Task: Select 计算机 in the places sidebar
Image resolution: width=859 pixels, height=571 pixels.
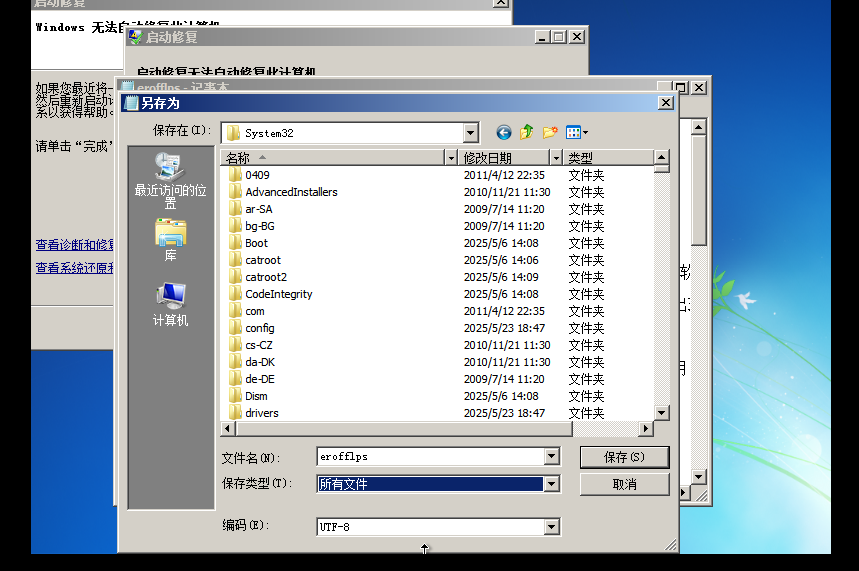Action: click(x=170, y=303)
